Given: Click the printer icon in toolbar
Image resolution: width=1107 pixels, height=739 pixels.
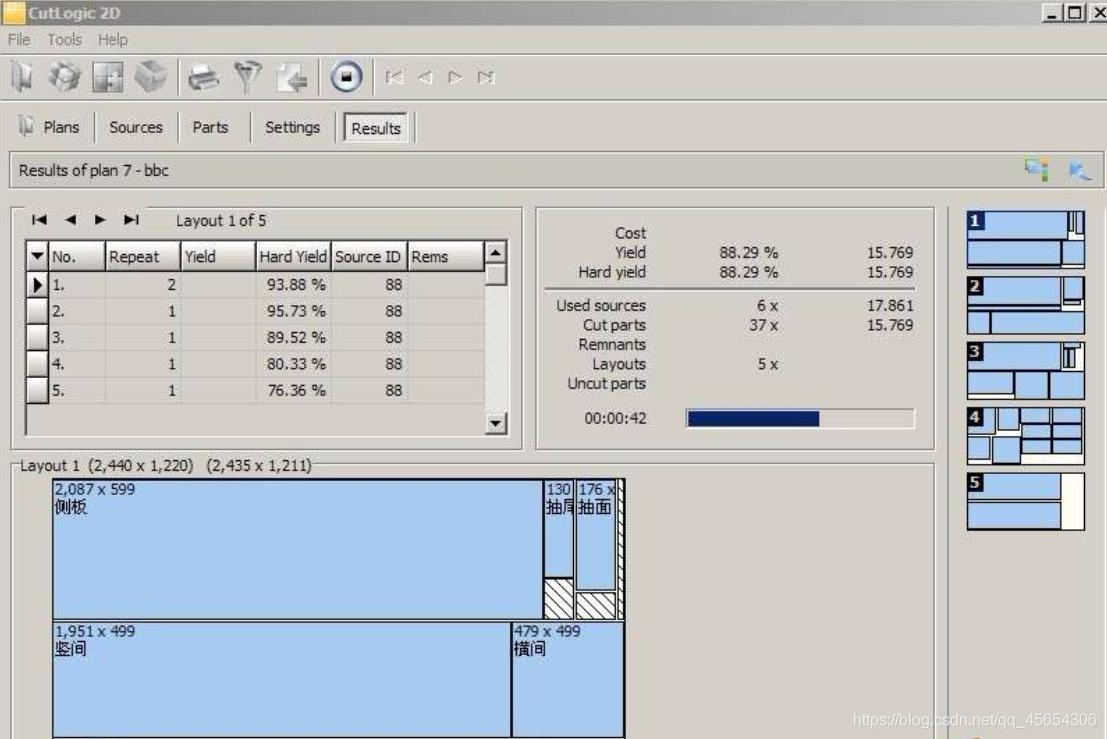Looking at the screenshot, I should click(203, 77).
